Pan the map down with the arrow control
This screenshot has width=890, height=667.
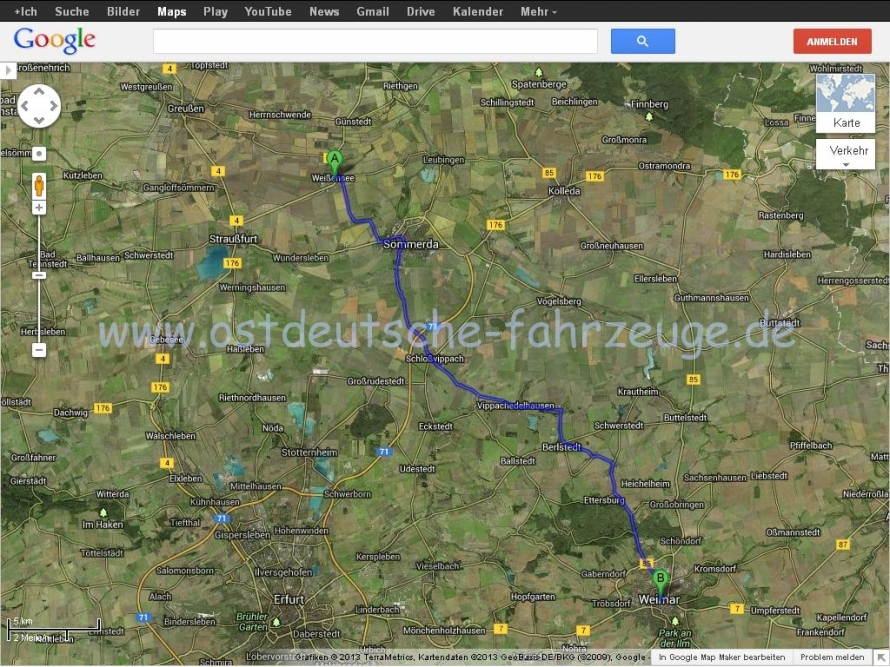(x=39, y=120)
